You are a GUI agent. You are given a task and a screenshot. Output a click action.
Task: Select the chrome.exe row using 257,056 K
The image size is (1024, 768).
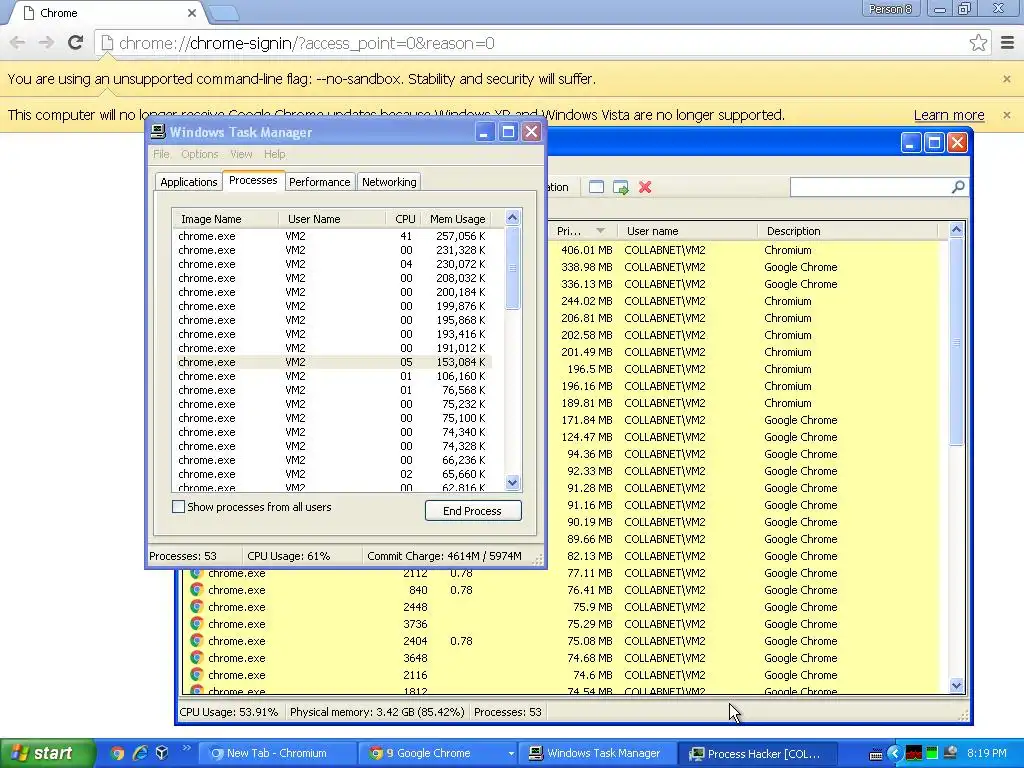pyautogui.click(x=333, y=236)
